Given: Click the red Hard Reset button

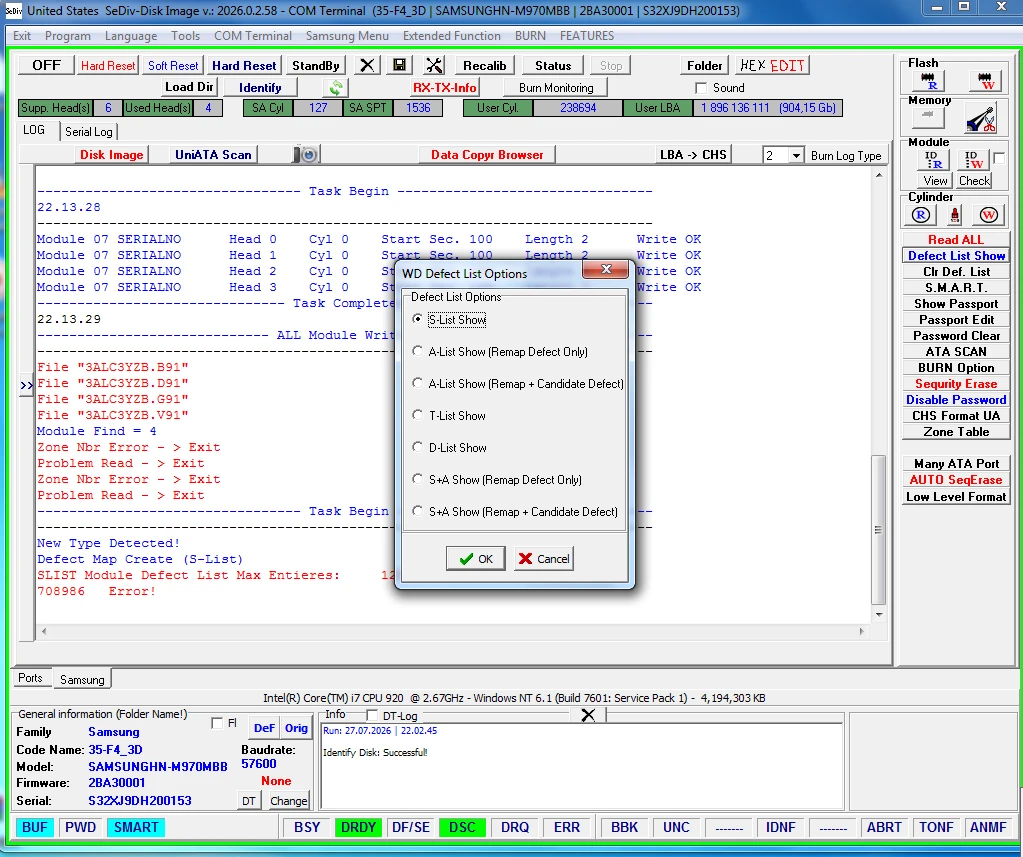Looking at the screenshot, I should (108, 65).
